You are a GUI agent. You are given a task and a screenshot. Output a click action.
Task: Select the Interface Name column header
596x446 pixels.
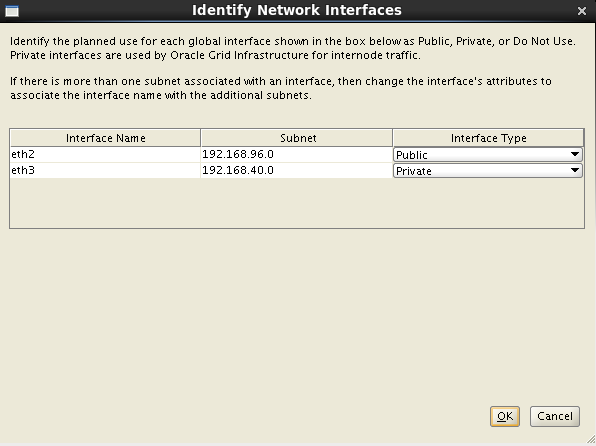tap(105, 138)
